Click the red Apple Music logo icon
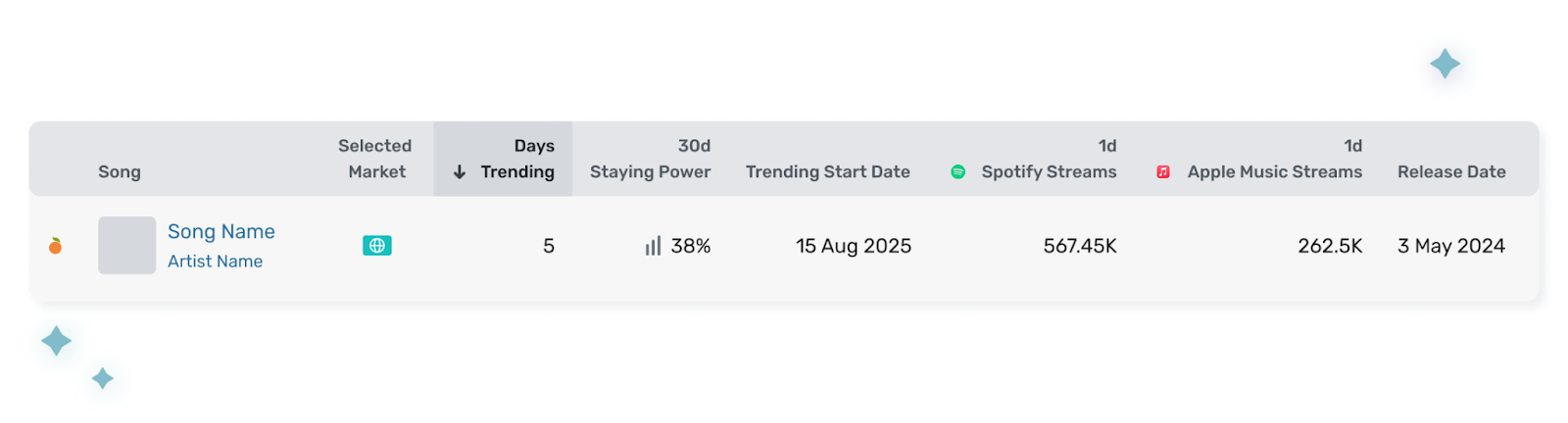Screen dimensions: 1568x423 tap(1163, 172)
